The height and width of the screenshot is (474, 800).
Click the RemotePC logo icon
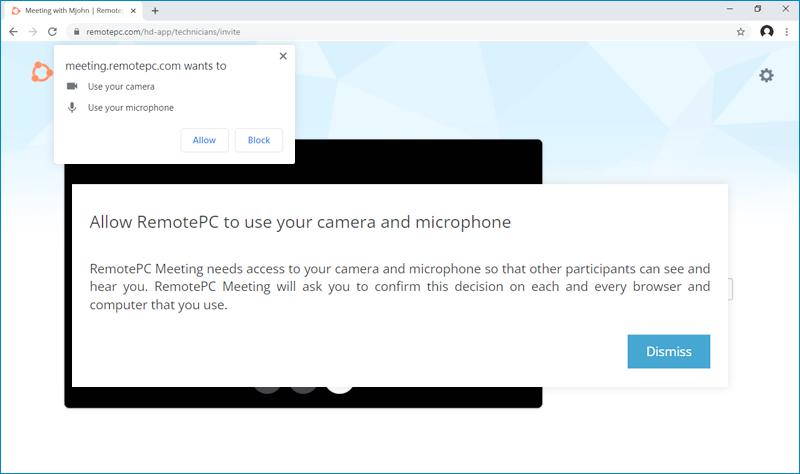[x=41, y=72]
